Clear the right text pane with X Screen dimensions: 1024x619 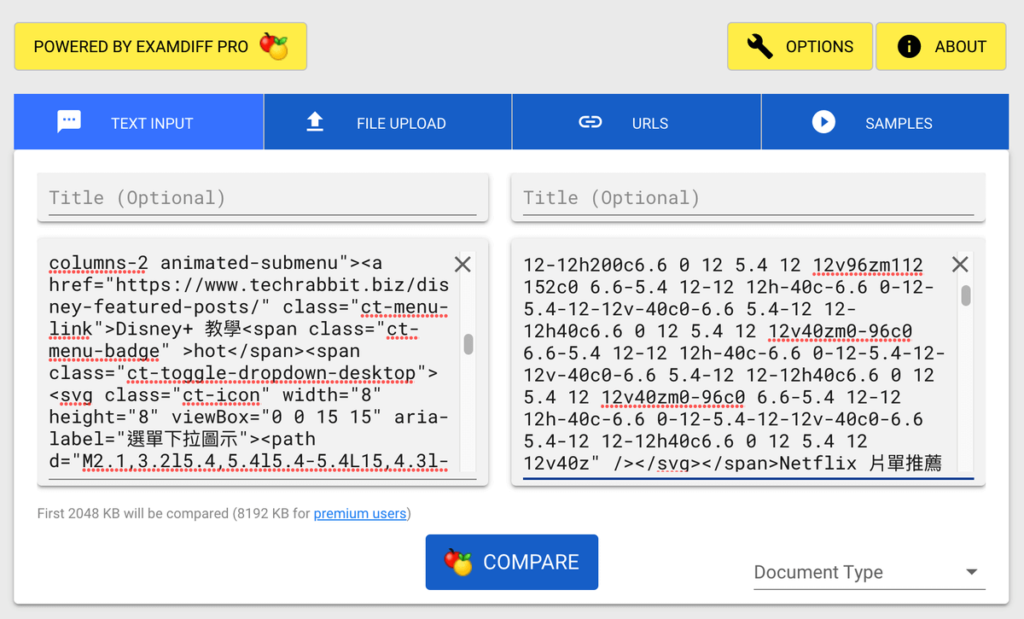(x=959, y=264)
